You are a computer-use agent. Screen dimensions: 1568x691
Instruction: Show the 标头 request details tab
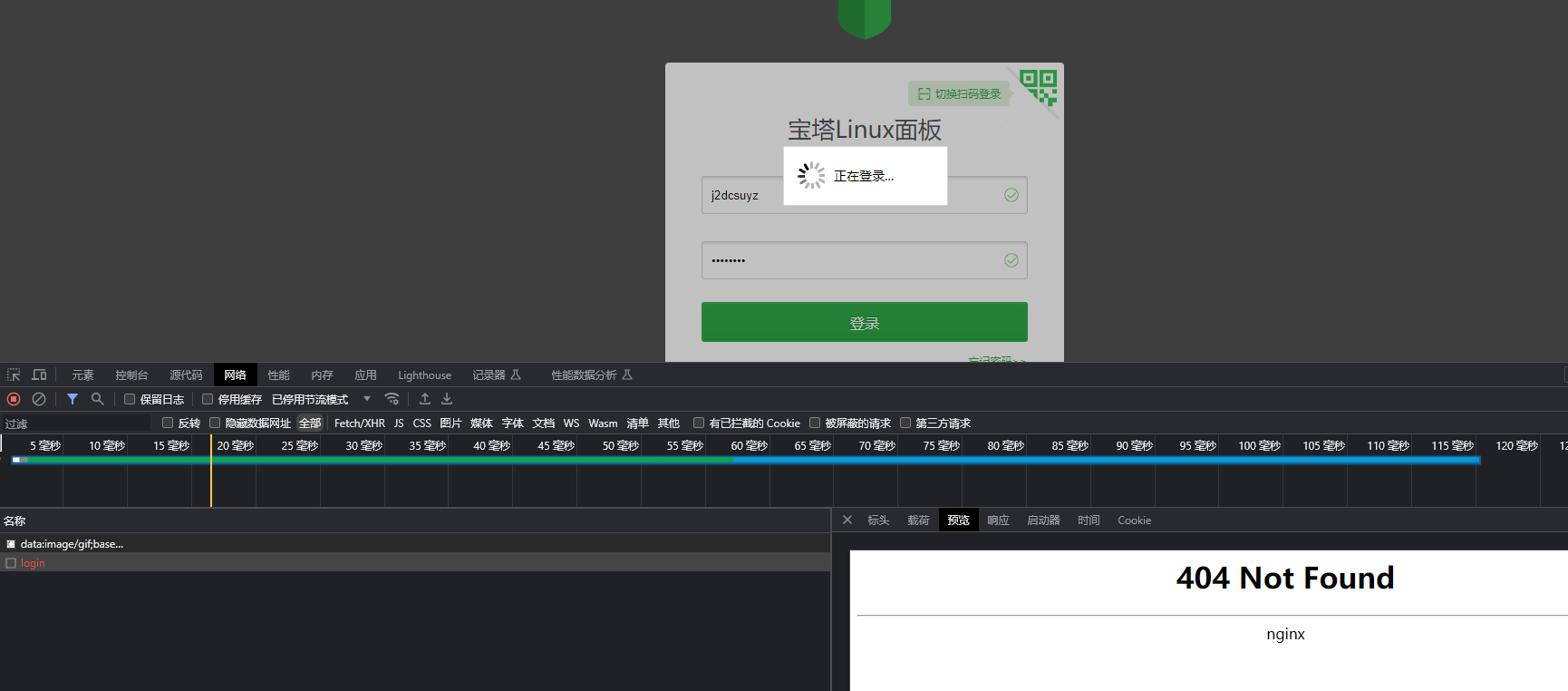pos(878,520)
